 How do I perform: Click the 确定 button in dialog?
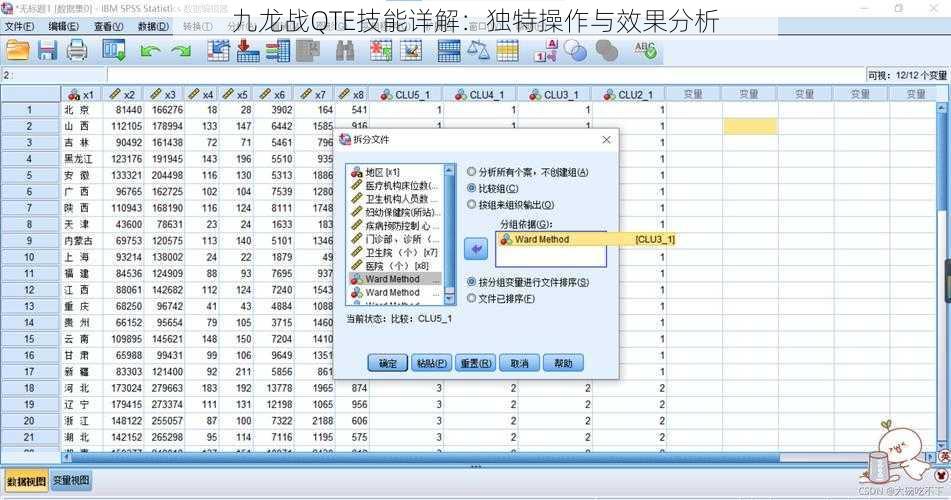(x=388, y=363)
